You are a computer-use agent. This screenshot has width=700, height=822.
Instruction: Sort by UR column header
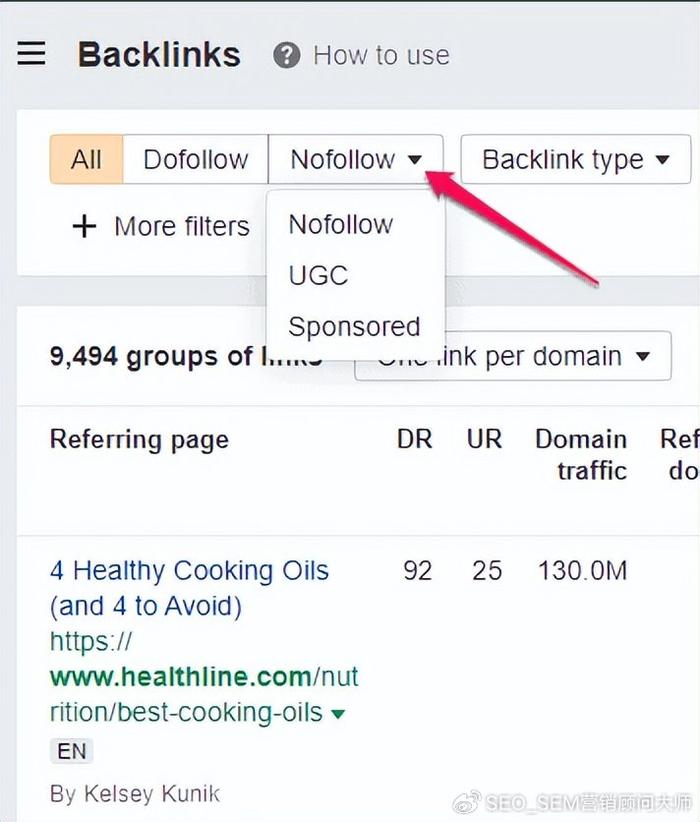point(484,439)
